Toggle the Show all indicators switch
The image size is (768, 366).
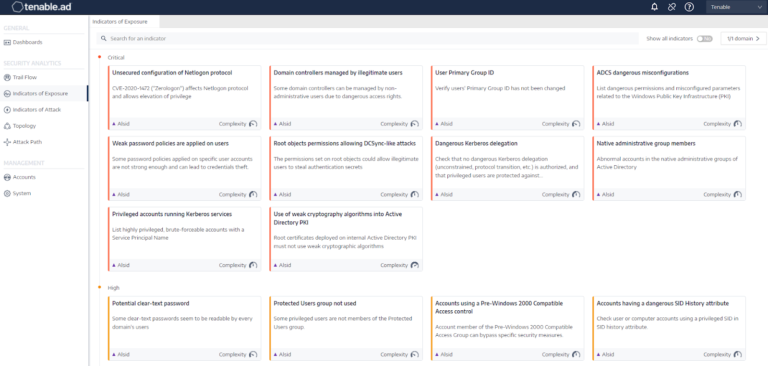click(704, 39)
